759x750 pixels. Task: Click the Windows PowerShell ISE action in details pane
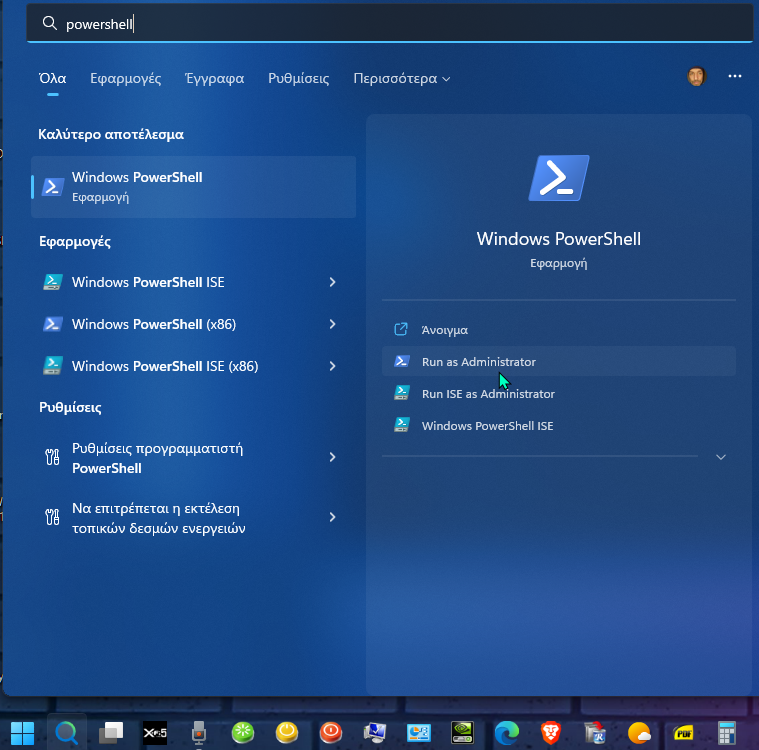(x=559, y=426)
